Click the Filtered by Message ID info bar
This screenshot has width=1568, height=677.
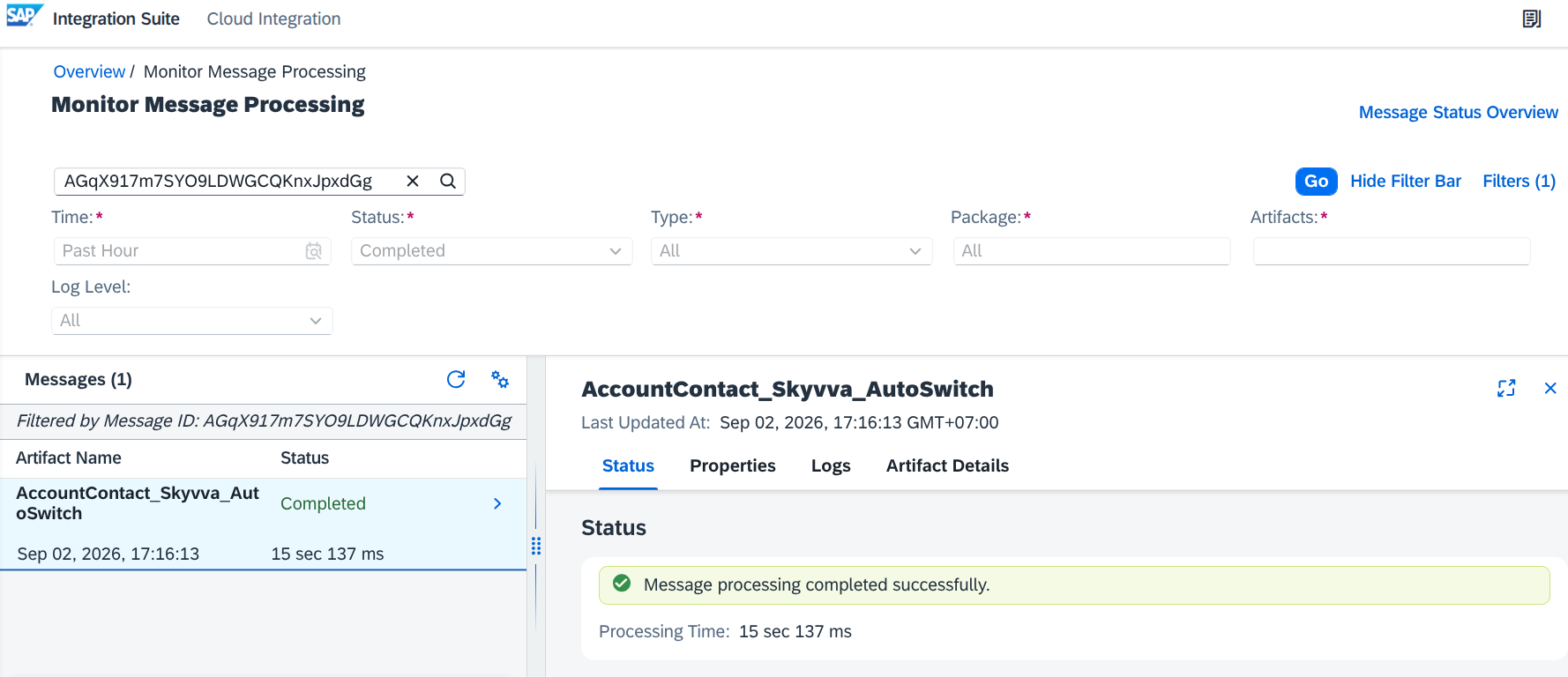click(263, 421)
